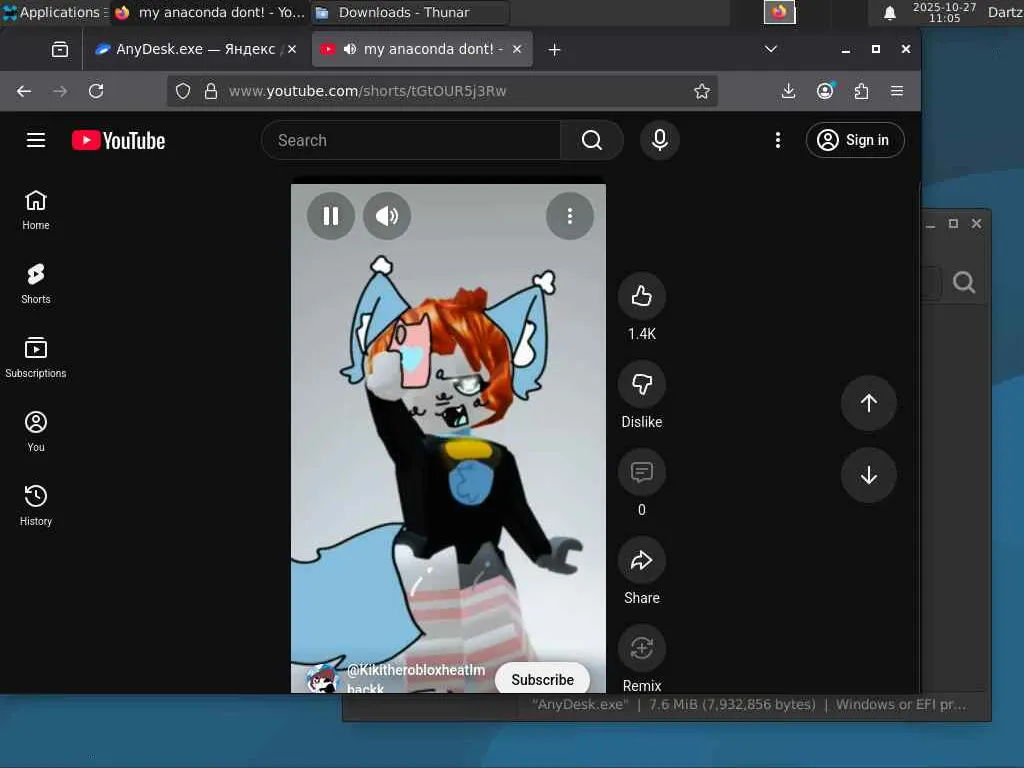Subscribe to the channel

tap(542, 679)
